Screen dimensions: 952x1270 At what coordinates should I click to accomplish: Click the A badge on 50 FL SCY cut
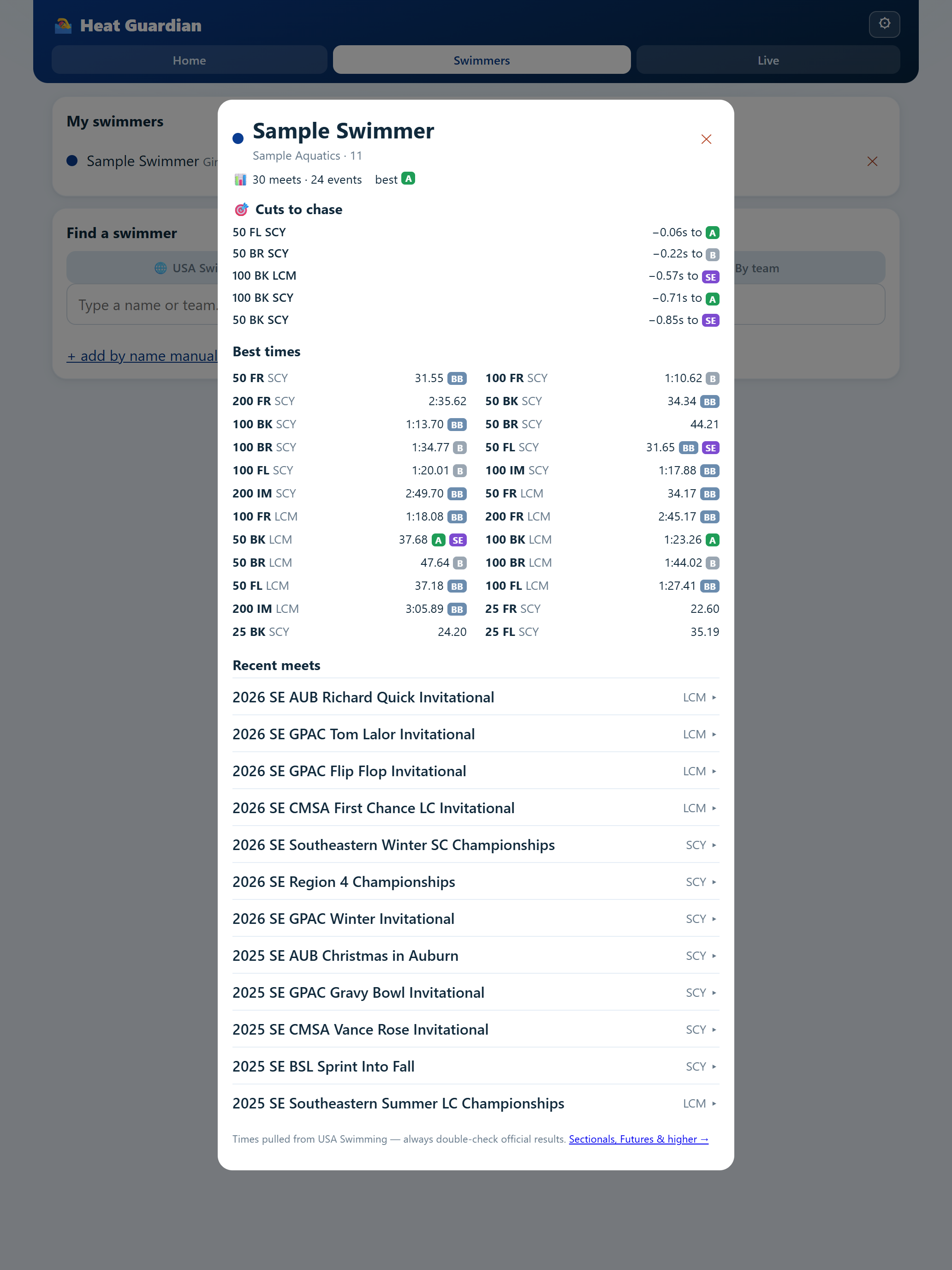click(x=712, y=233)
